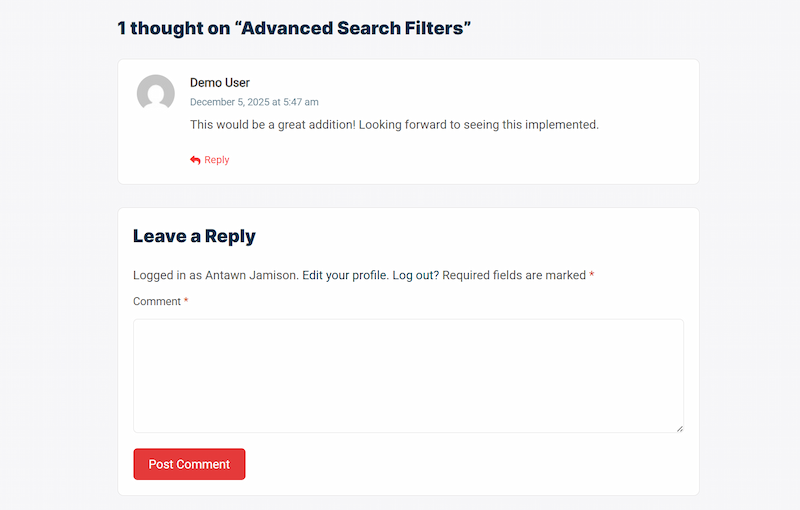The height and width of the screenshot is (510, 800).
Task: Focus the Comment text area
Action: point(408,375)
